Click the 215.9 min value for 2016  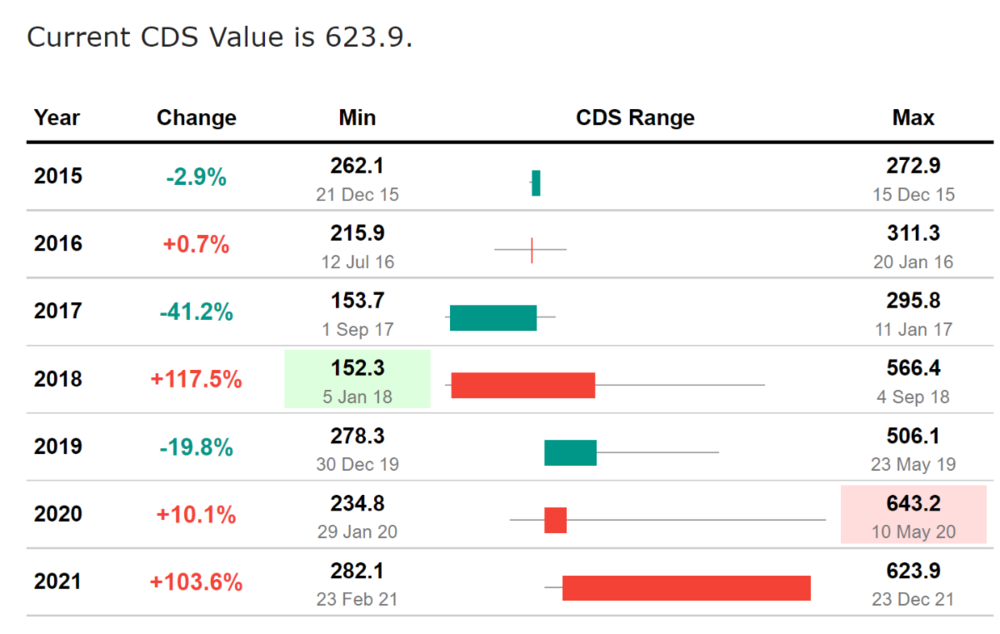[x=357, y=233]
